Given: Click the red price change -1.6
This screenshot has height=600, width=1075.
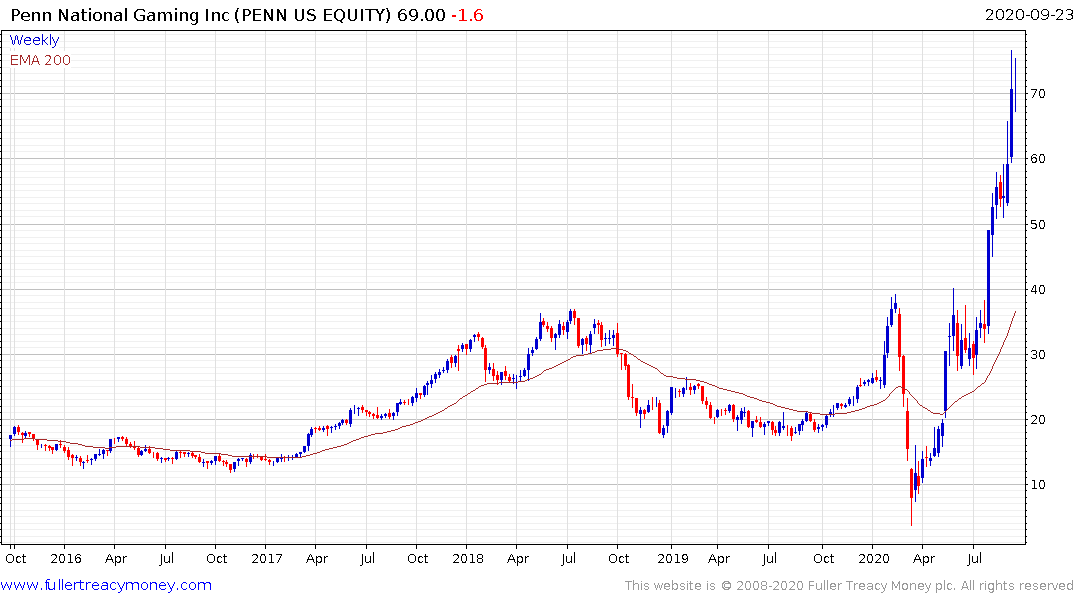Looking at the screenshot, I should [x=468, y=15].
